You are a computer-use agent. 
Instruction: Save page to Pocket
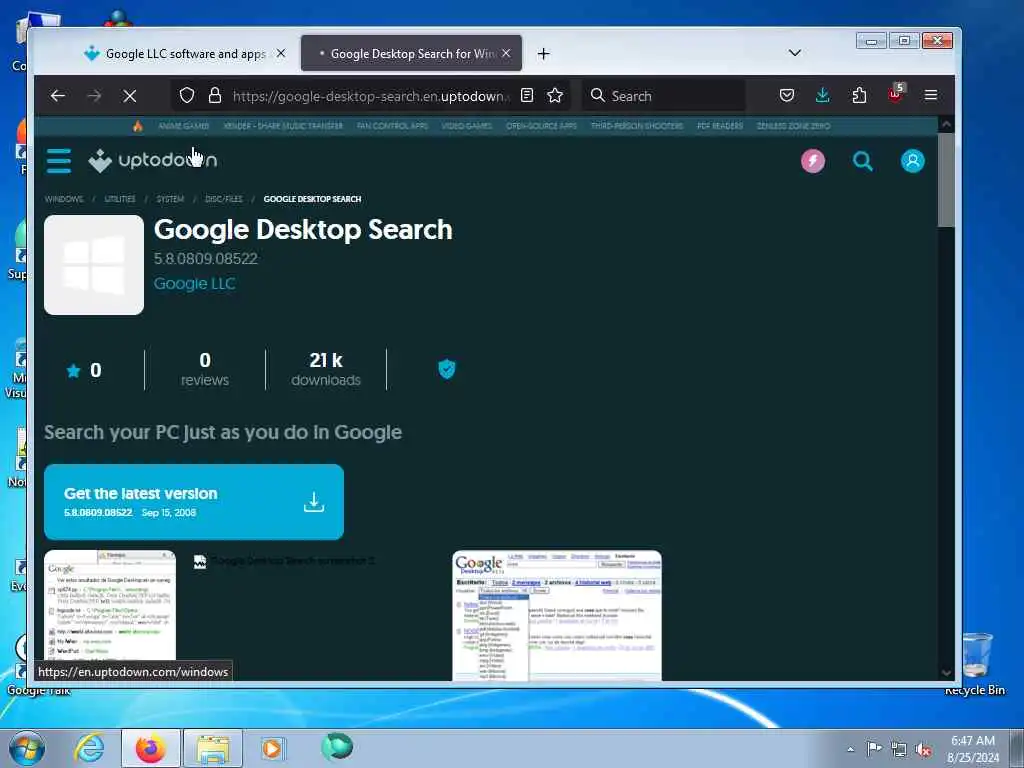(x=787, y=95)
